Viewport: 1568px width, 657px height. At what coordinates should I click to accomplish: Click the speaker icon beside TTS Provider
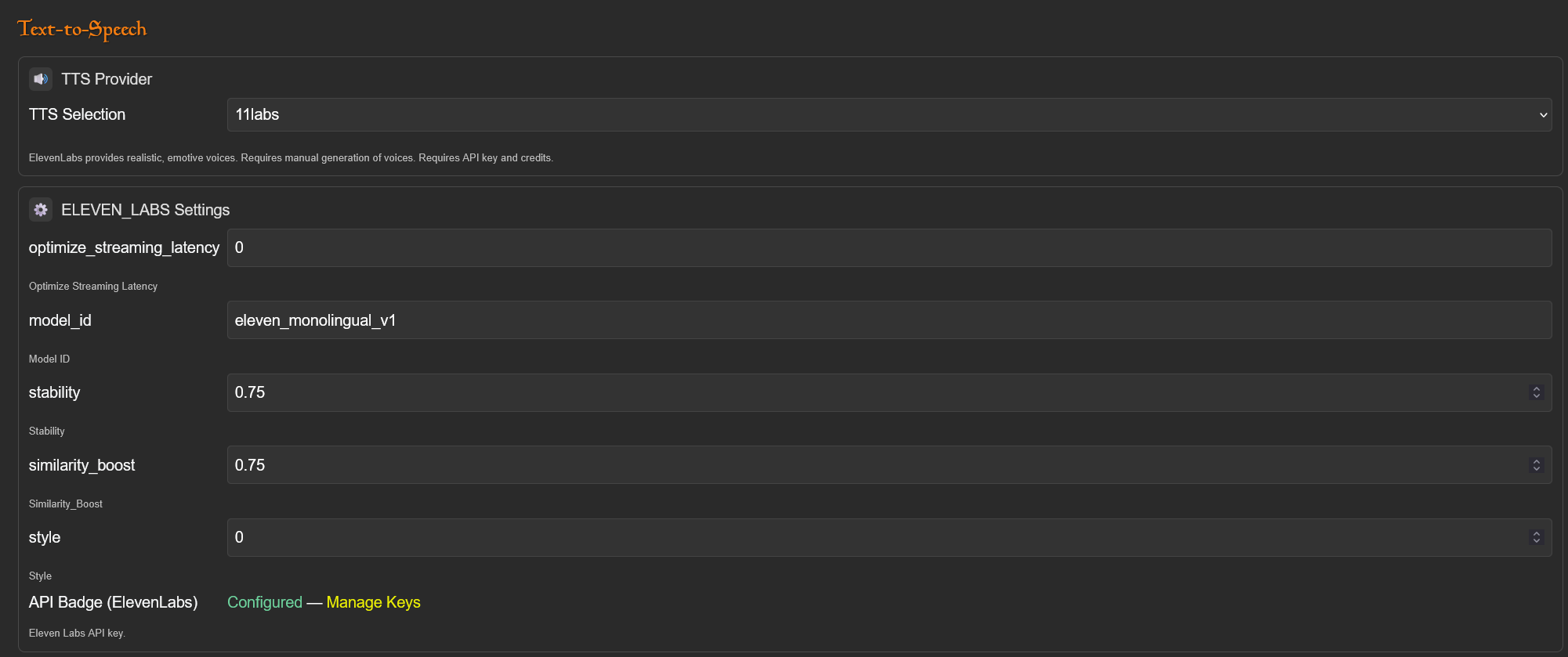click(41, 79)
